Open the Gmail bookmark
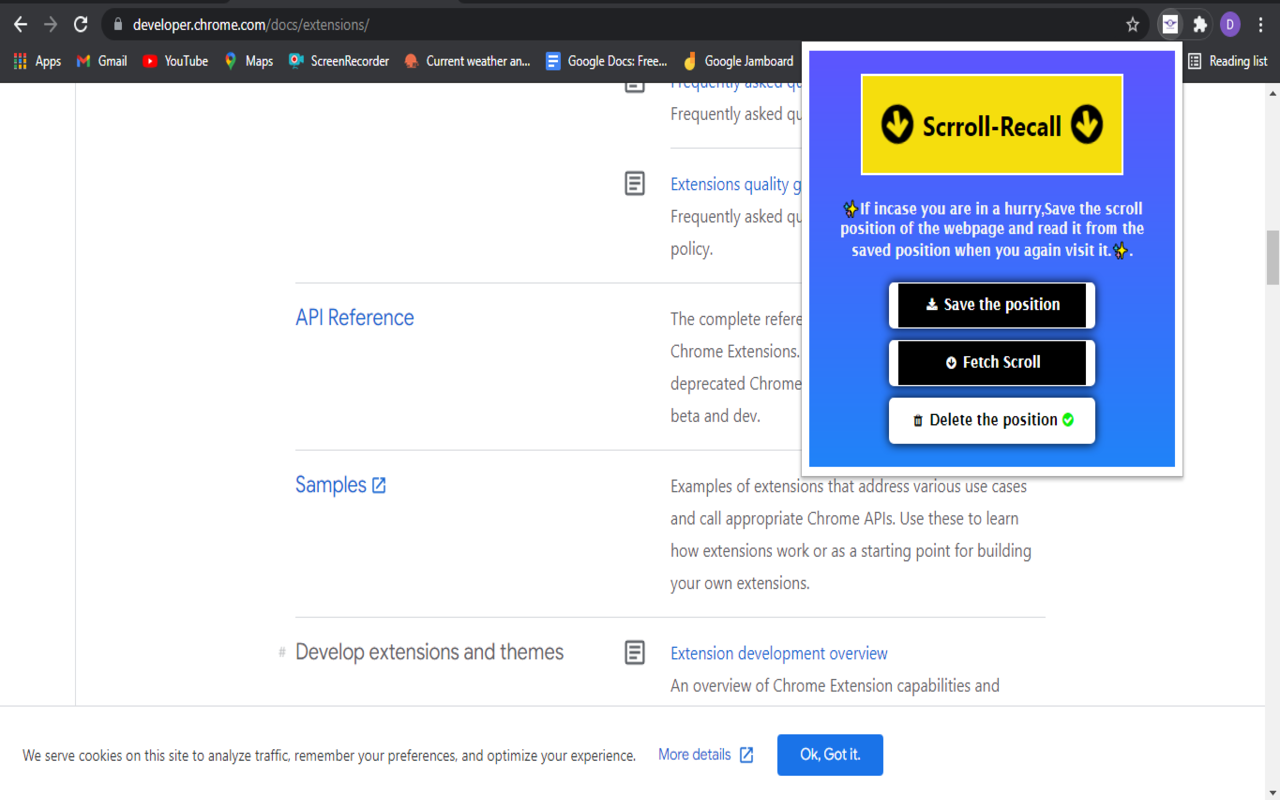 click(102, 61)
